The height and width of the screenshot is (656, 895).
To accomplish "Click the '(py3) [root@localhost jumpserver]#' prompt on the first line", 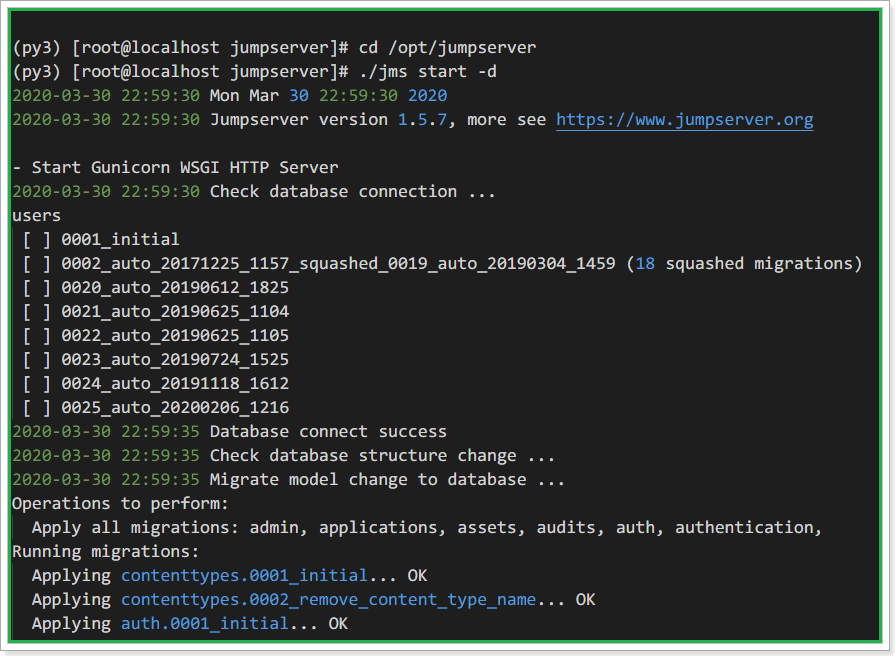I will coord(180,47).
